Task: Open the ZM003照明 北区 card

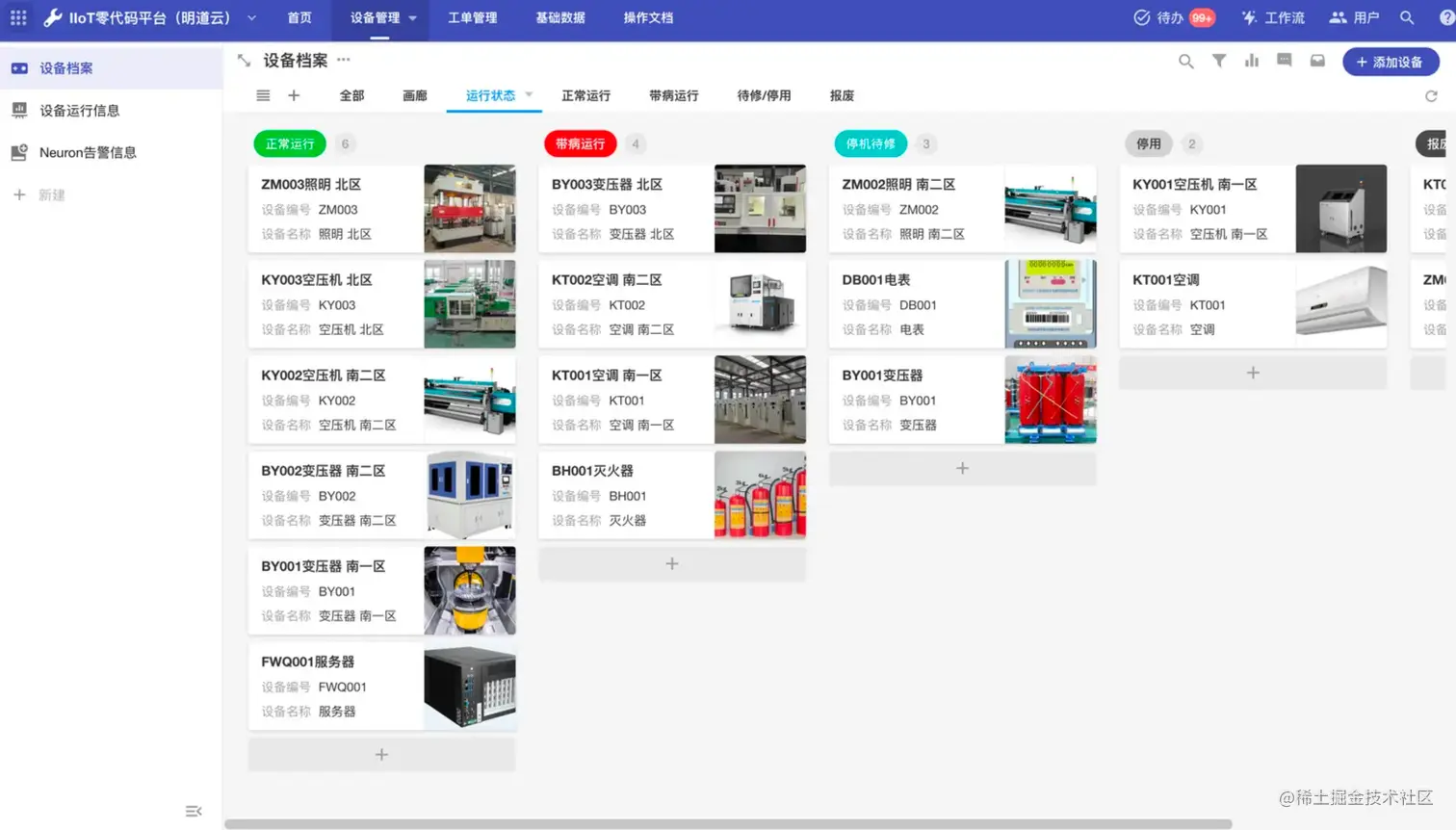Action: 381,209
